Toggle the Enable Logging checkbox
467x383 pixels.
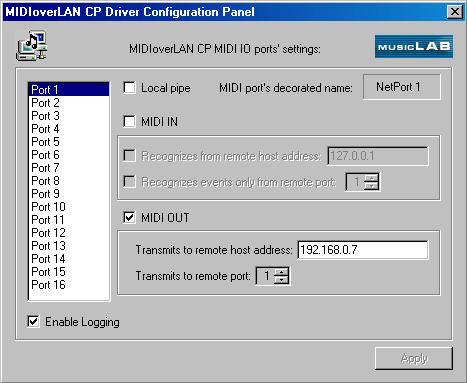point(33,322)
